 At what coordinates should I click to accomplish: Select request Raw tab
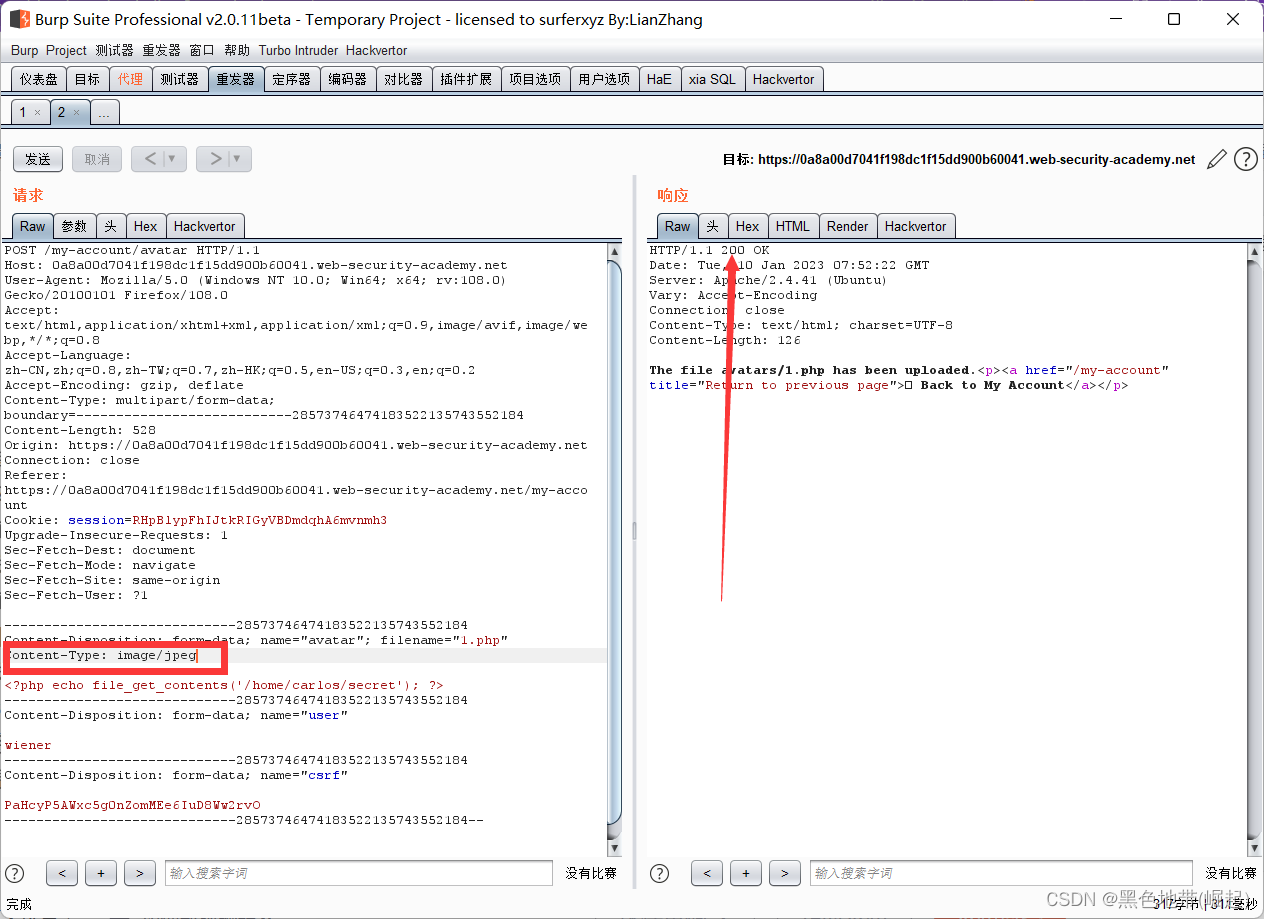point(33,226)
